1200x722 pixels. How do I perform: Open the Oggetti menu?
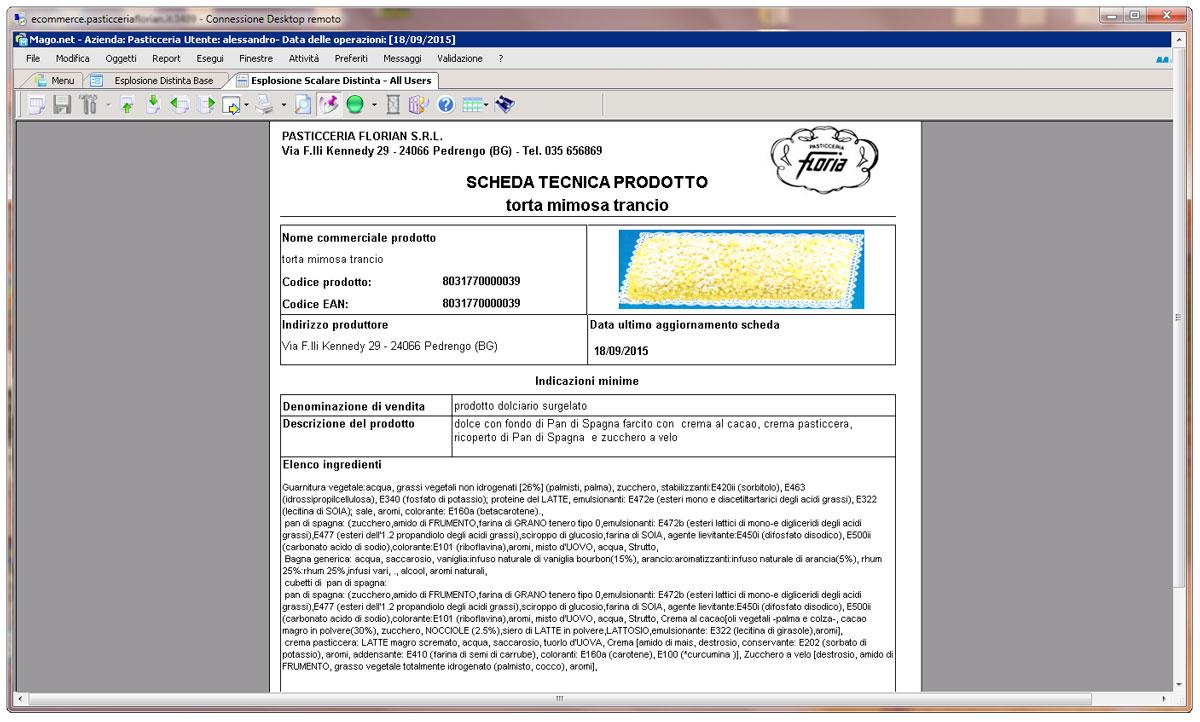pos(121,59)
